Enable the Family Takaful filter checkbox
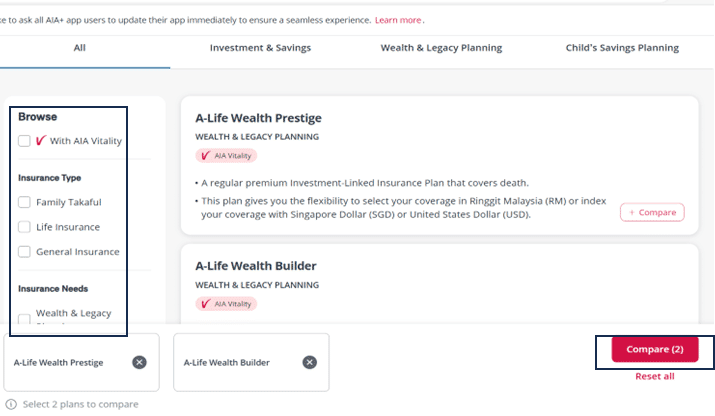This screenshot has width=715, height=416. tap(24, 202)
